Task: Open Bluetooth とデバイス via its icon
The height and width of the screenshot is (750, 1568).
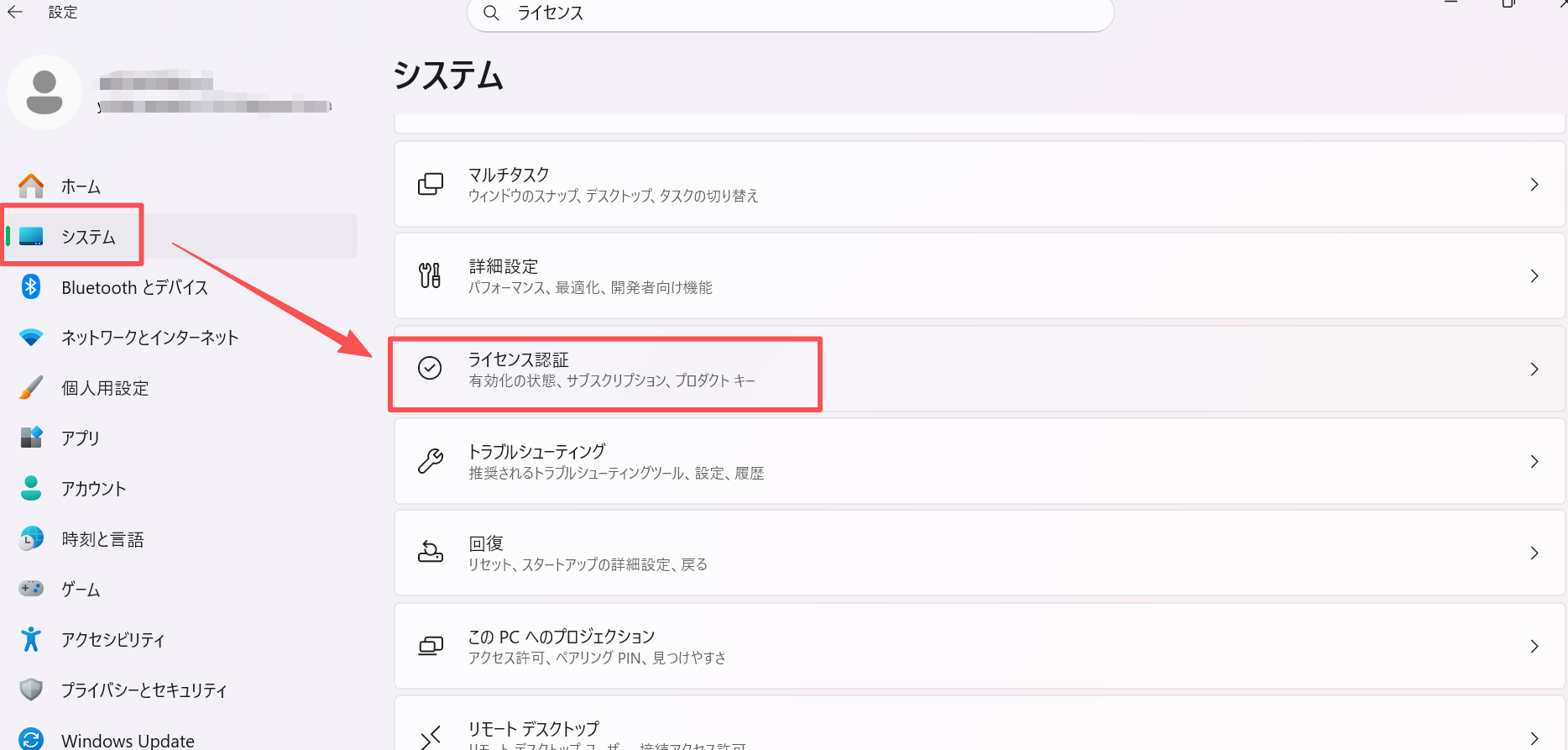Action: [x=31, y=286]
